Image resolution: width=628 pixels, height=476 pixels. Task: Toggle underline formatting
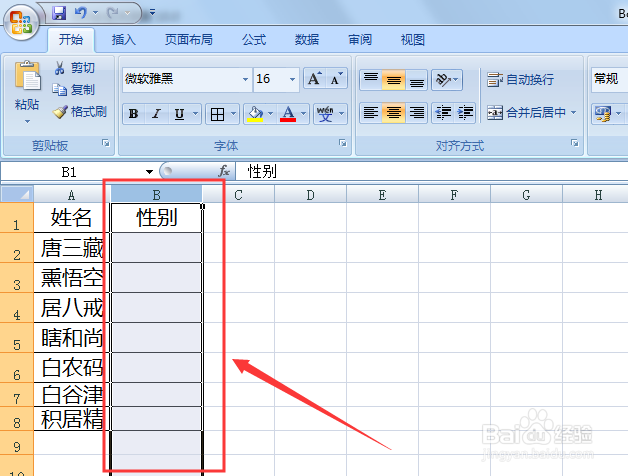point(179,114)
